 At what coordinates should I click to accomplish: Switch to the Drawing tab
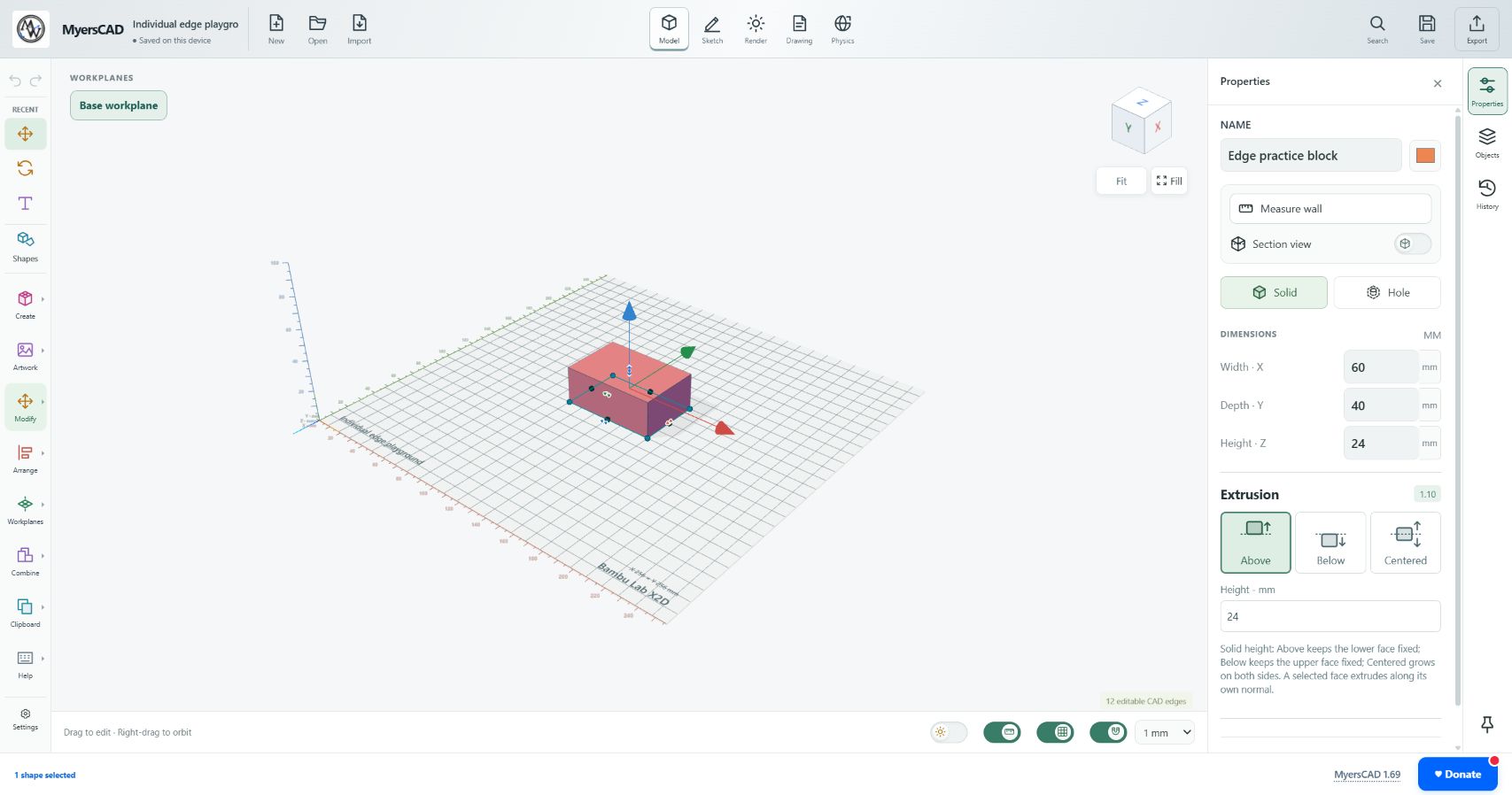point(799,29)
